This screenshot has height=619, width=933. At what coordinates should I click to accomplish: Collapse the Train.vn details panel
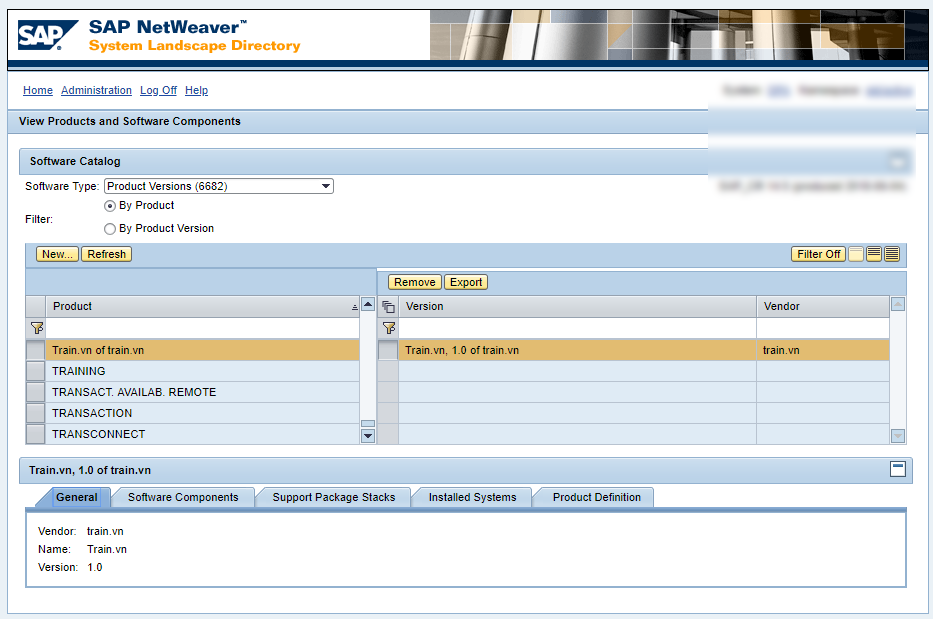(898, 469)
